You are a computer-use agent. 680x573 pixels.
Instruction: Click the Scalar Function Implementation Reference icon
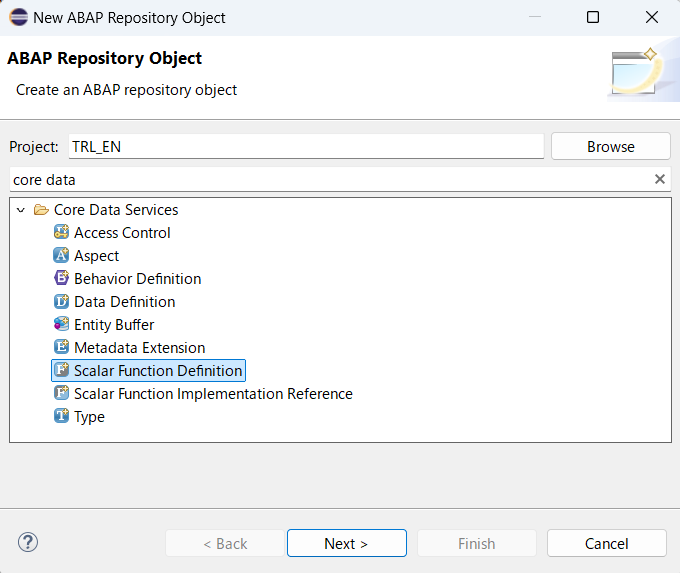[61, 394]
